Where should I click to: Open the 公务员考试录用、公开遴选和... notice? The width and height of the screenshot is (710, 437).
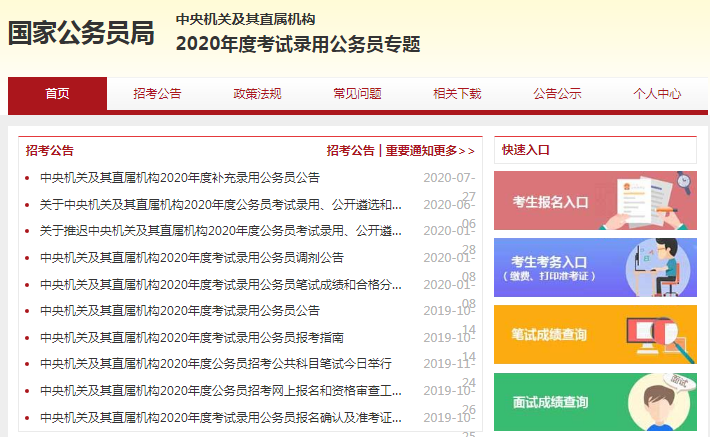click(221, 205)
